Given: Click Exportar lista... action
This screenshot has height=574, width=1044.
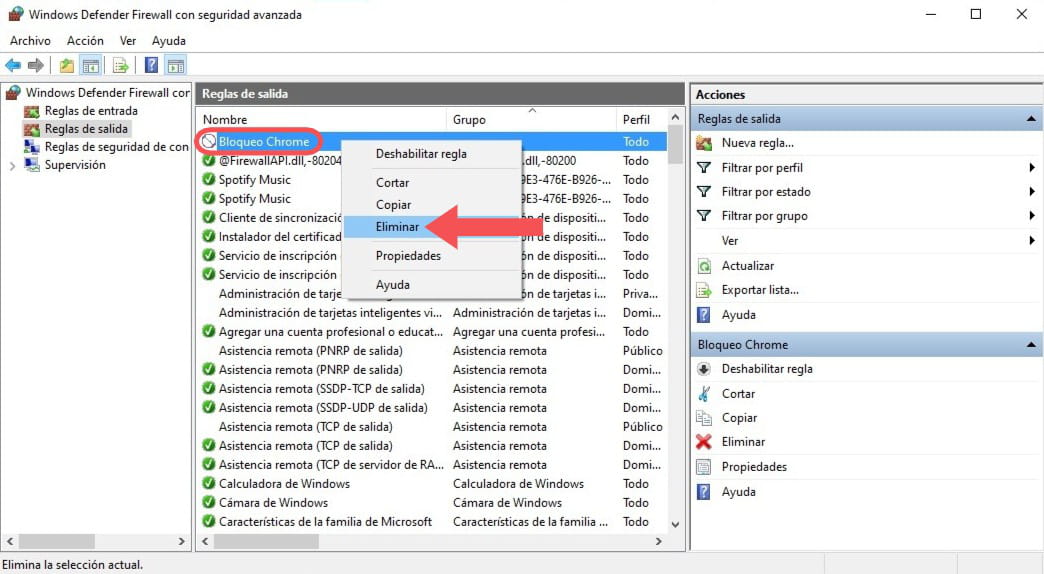Looking at the screenshot, I should 760,290.
